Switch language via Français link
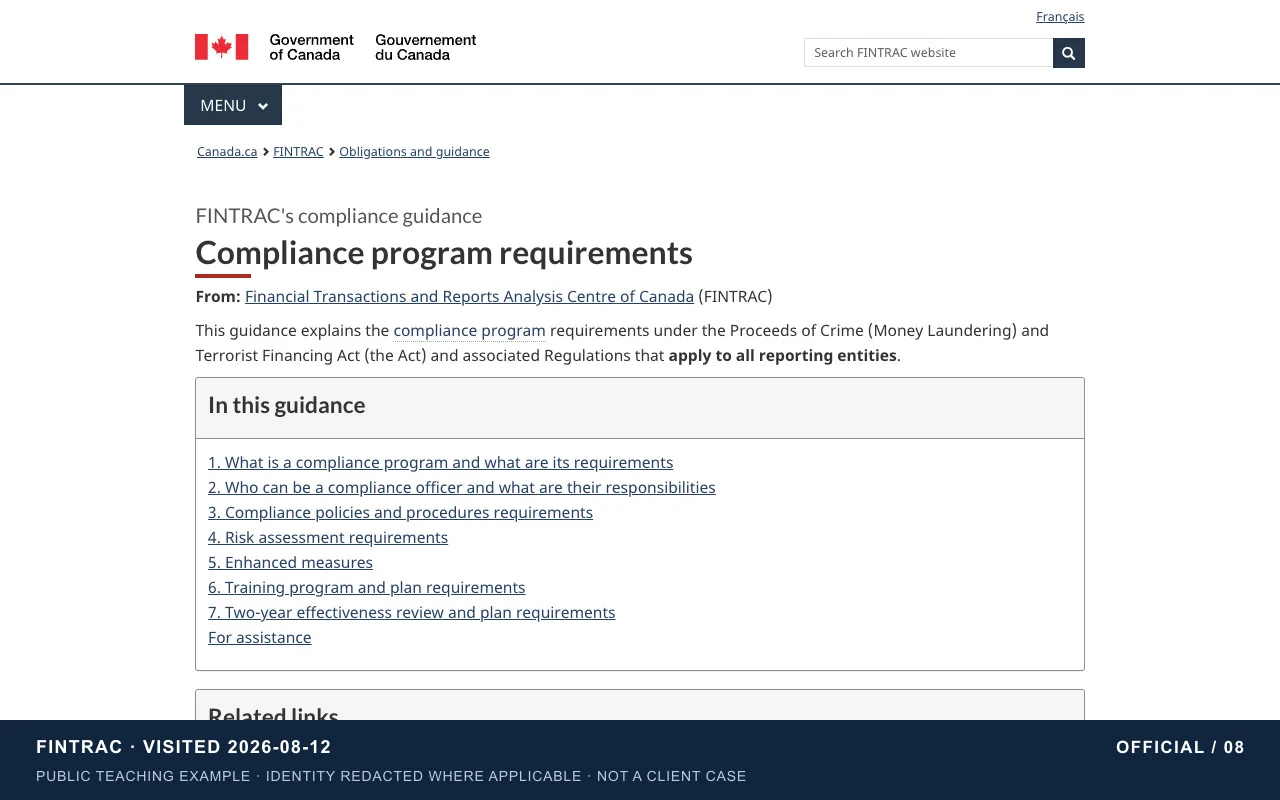Screen dimensions: 1280x800 [x=1060, y=17]
